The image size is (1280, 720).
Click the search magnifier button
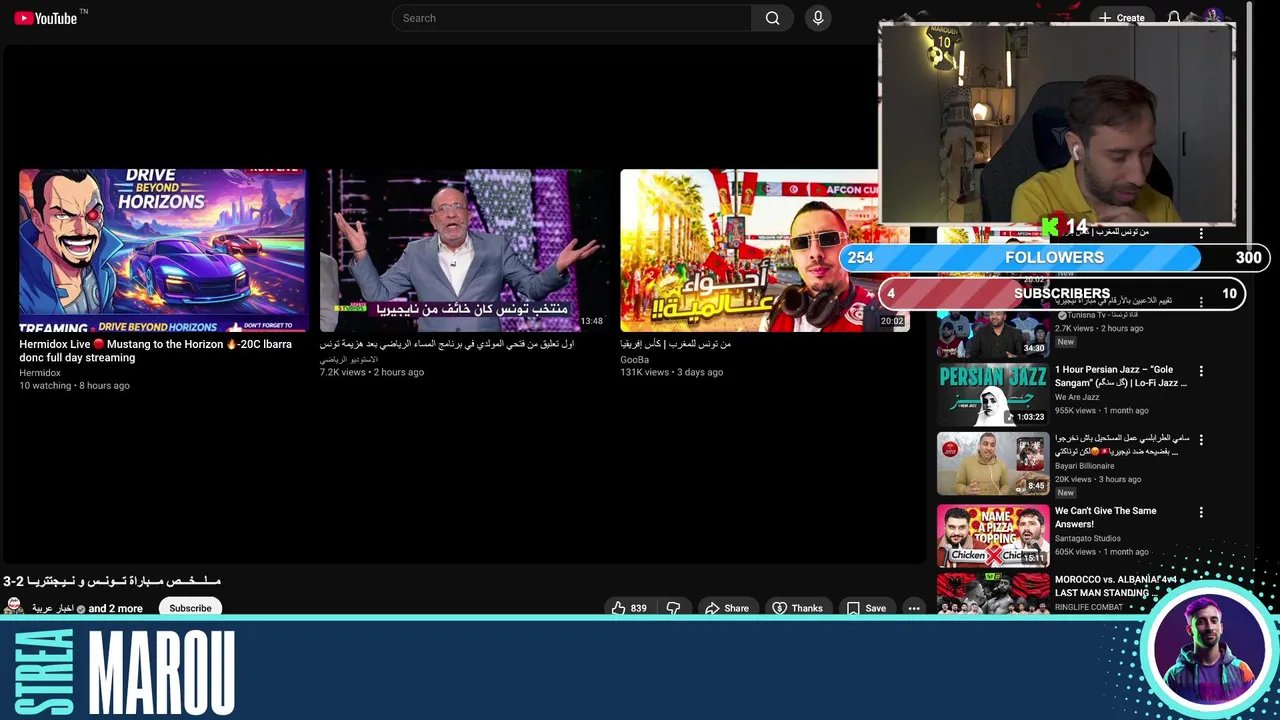(772, 18)
